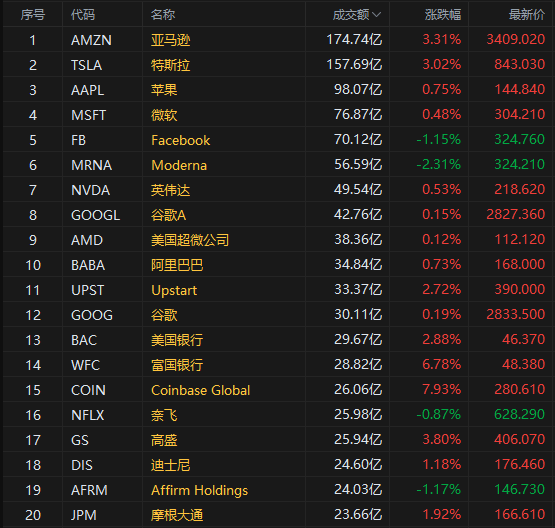Open the Moderna stock name
The width and height of the screenshot is (555, 528).
(x=179, y=165)
